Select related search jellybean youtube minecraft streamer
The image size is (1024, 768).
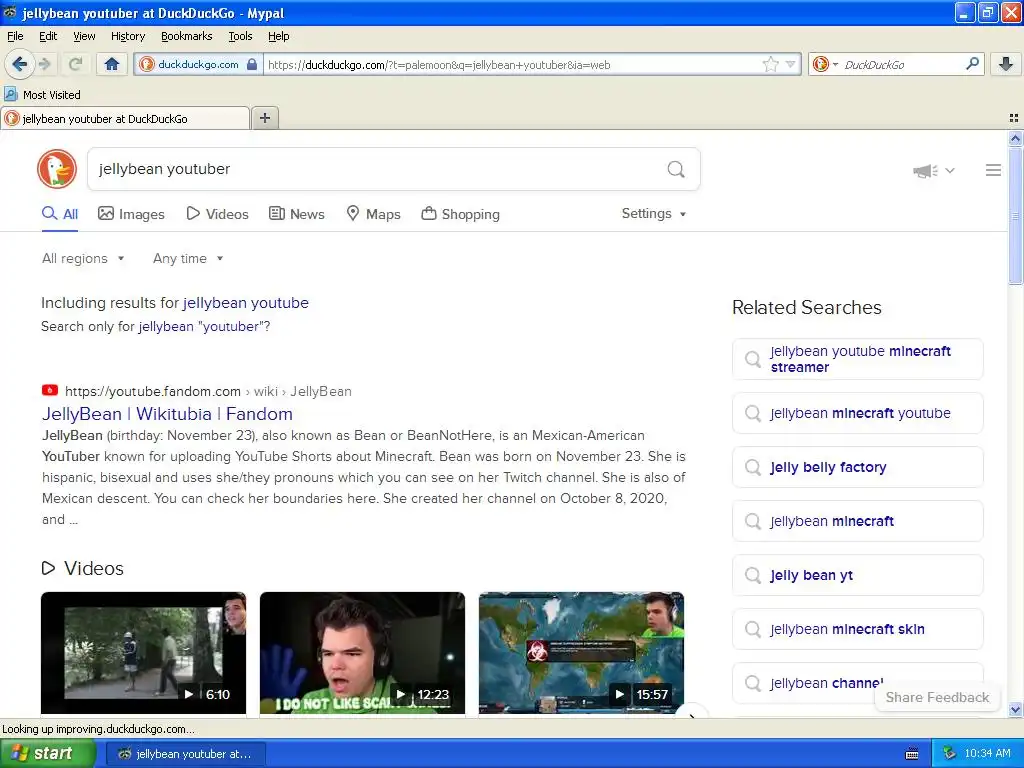coord(857,359)
